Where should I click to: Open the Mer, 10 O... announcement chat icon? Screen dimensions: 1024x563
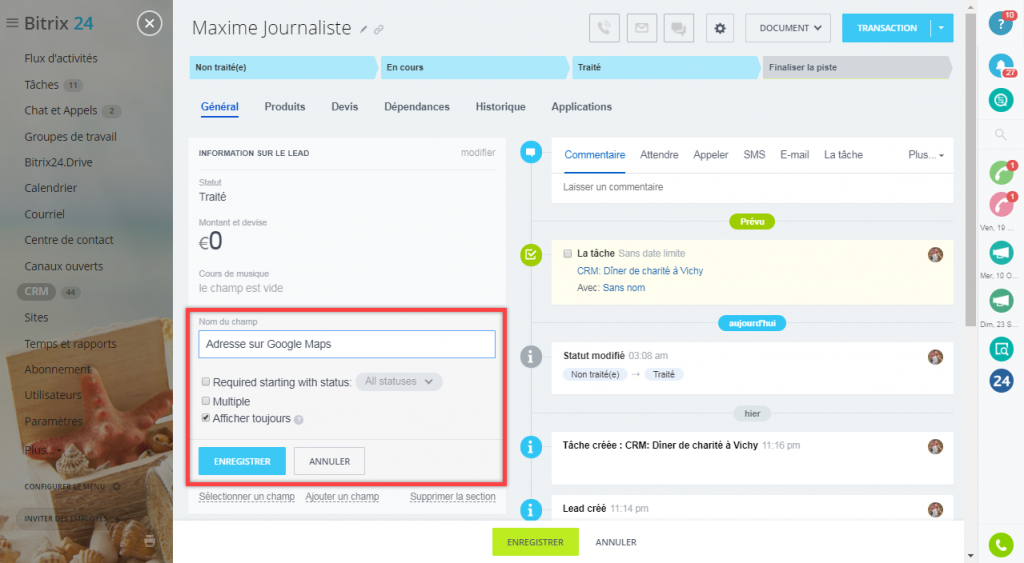(1001, 300)
